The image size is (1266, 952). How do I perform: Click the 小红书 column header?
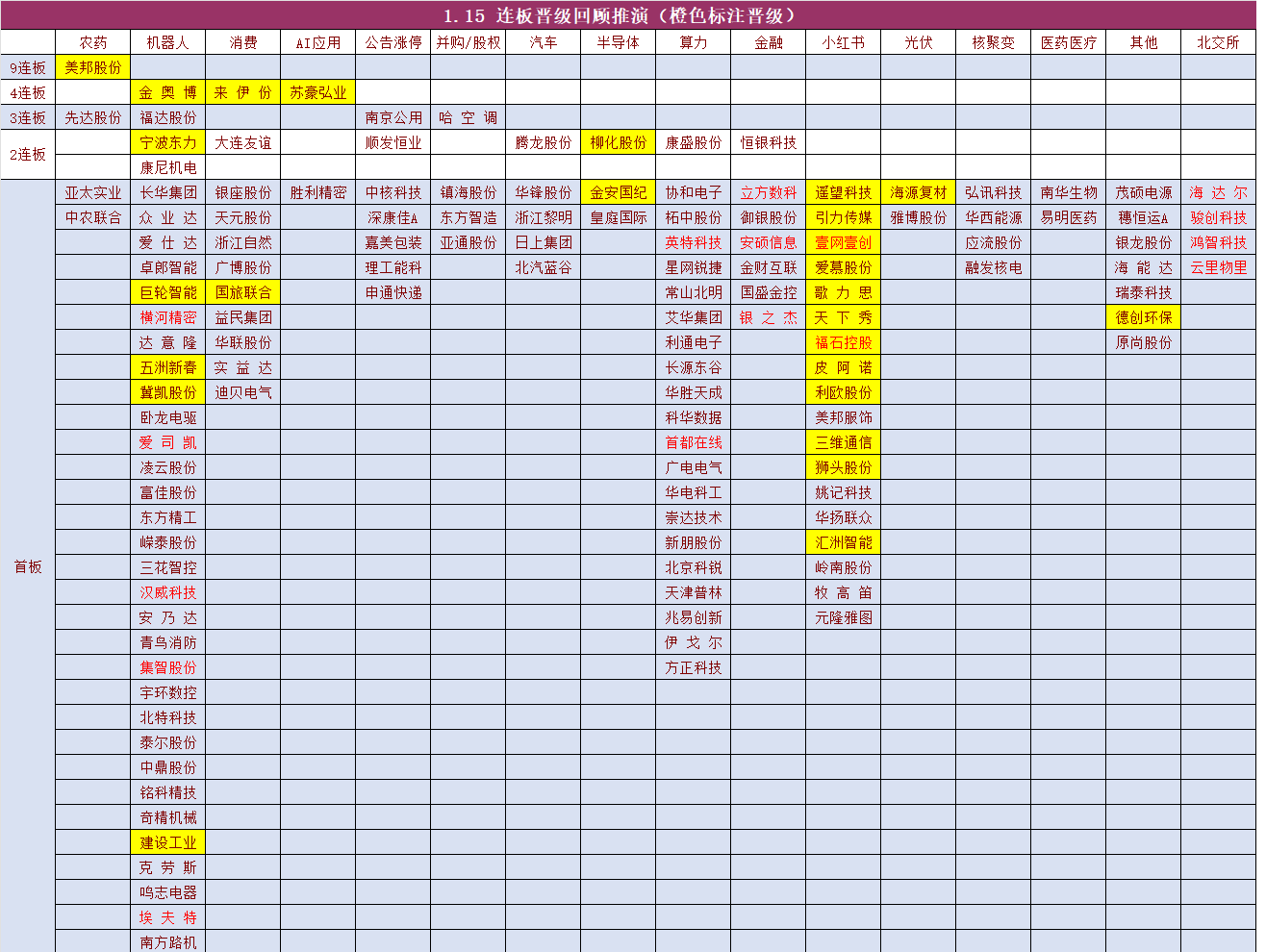(844, 42)
